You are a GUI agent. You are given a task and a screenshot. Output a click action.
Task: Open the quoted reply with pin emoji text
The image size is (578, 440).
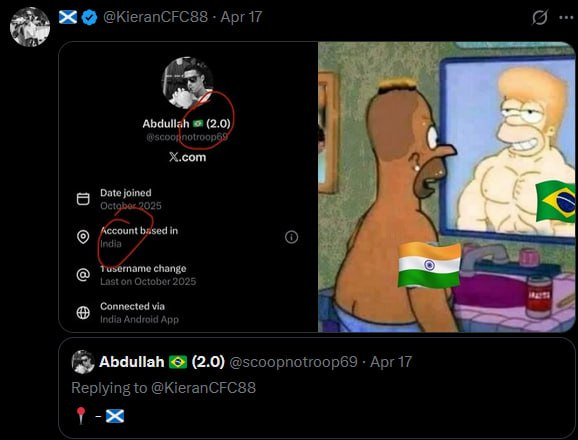pyautogui.click(x=317, y=388)
